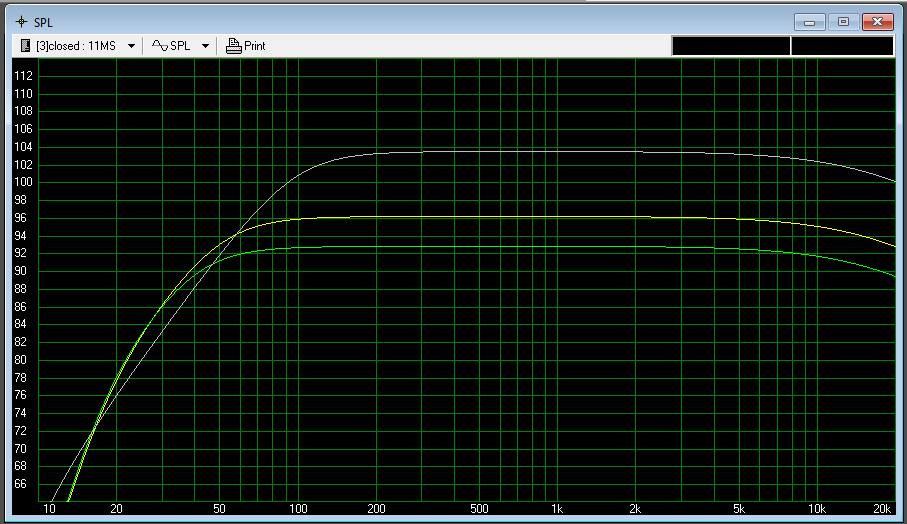Click the Print button

[246, 46]
